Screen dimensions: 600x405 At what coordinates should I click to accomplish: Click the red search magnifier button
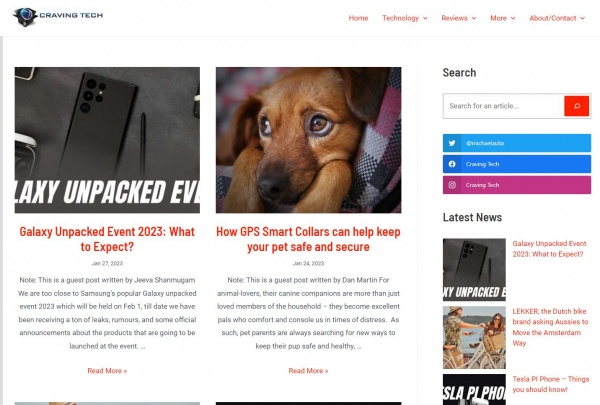(576, 106)
